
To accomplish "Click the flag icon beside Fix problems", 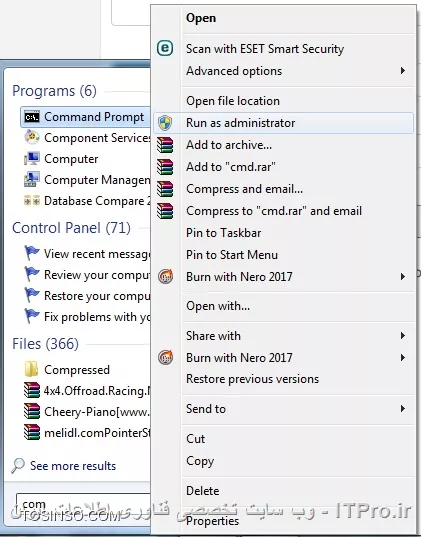I will click(32, 316).
